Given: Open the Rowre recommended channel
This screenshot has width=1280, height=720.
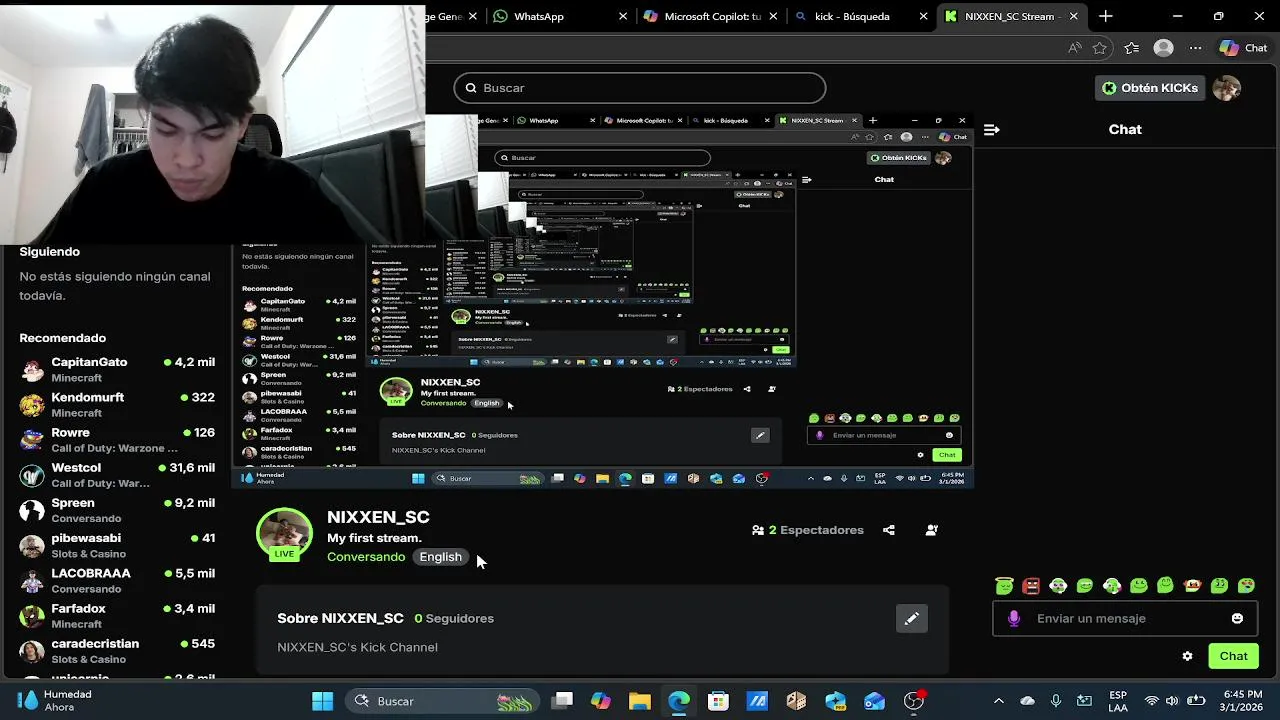Looking at the screenshot, I should [x=117, y=439].
